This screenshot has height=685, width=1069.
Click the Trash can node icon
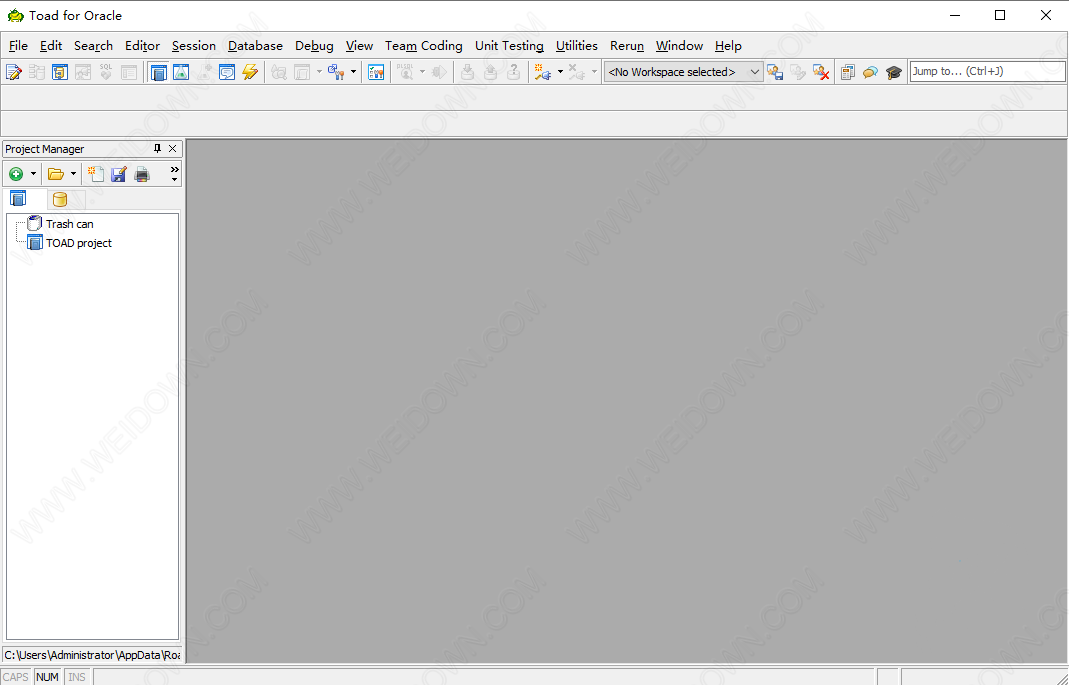click(35, 223)
